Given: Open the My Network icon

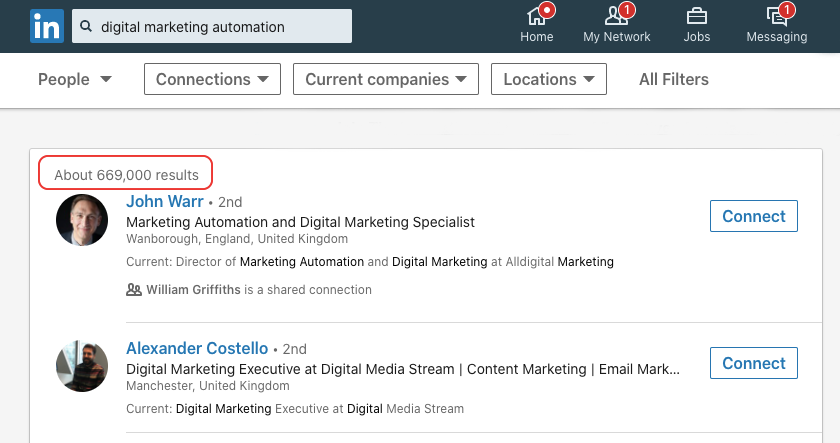Looking at the screenshot, I should tap(616, 17).
